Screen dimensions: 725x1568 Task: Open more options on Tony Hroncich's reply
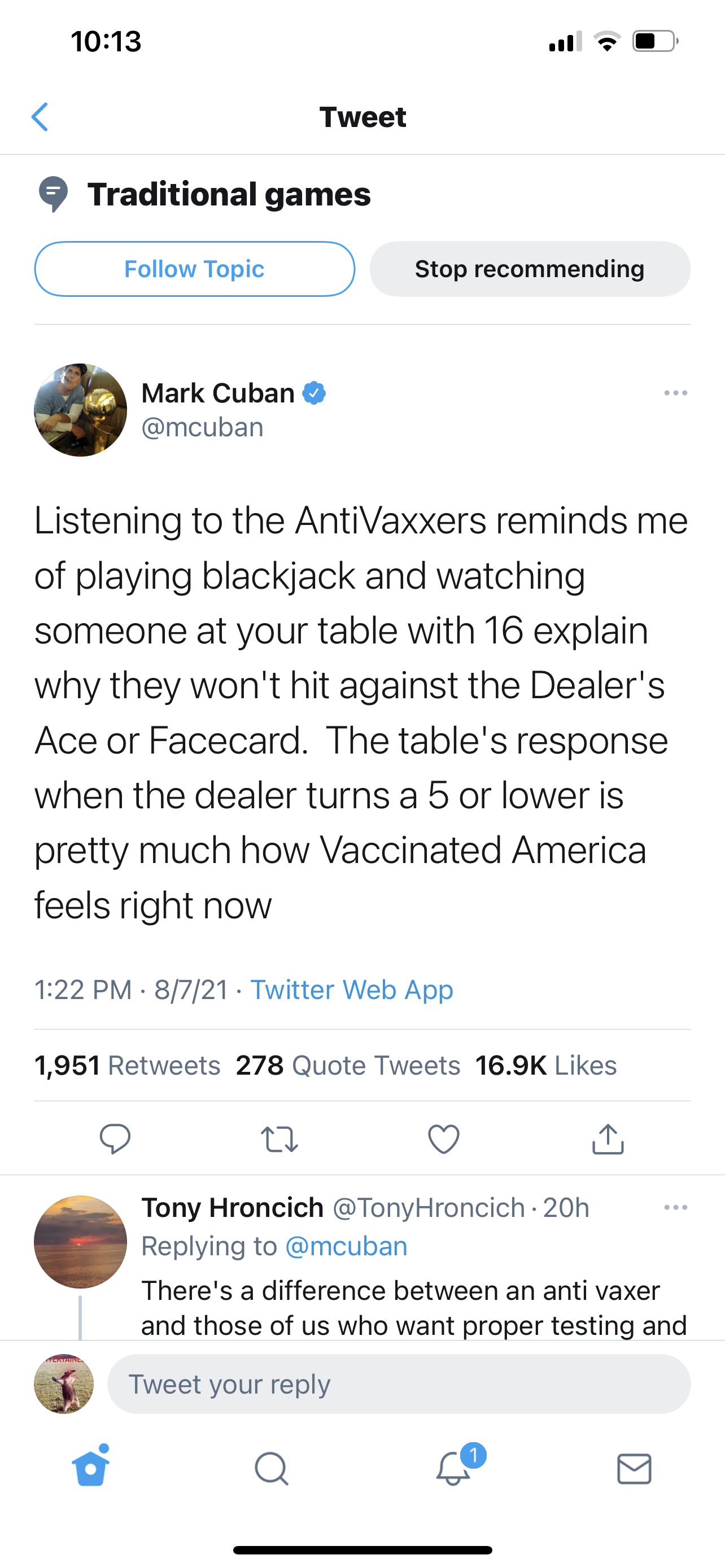pyautogui.click(x=676, y=1208)
